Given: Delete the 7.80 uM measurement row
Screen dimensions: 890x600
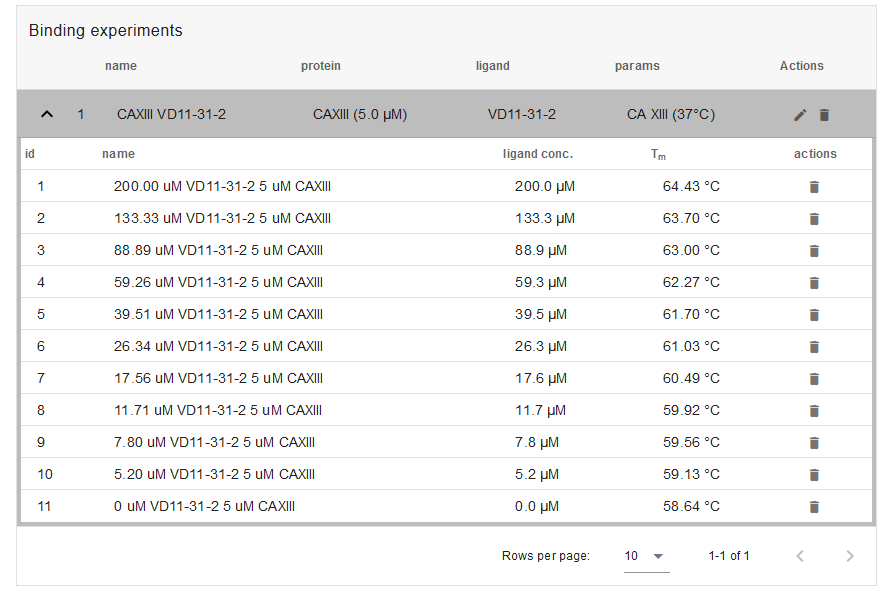Looking at the screenshot, I should point(814,443).
